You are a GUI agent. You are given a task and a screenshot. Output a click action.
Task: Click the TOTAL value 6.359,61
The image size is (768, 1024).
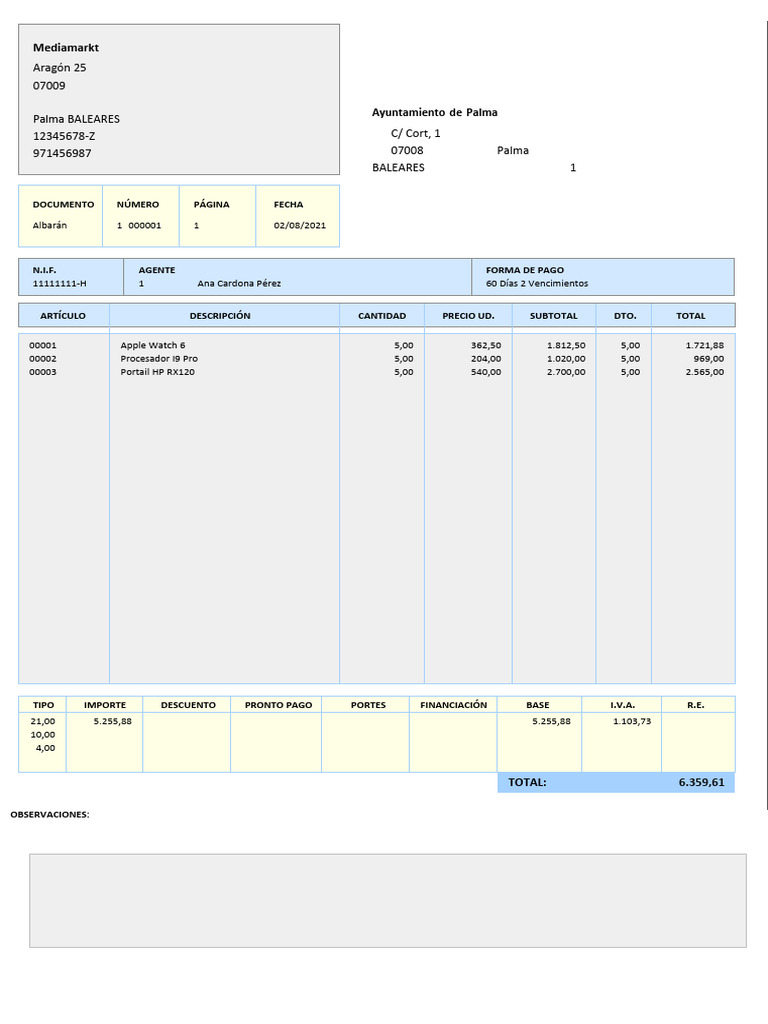[701, 782]
